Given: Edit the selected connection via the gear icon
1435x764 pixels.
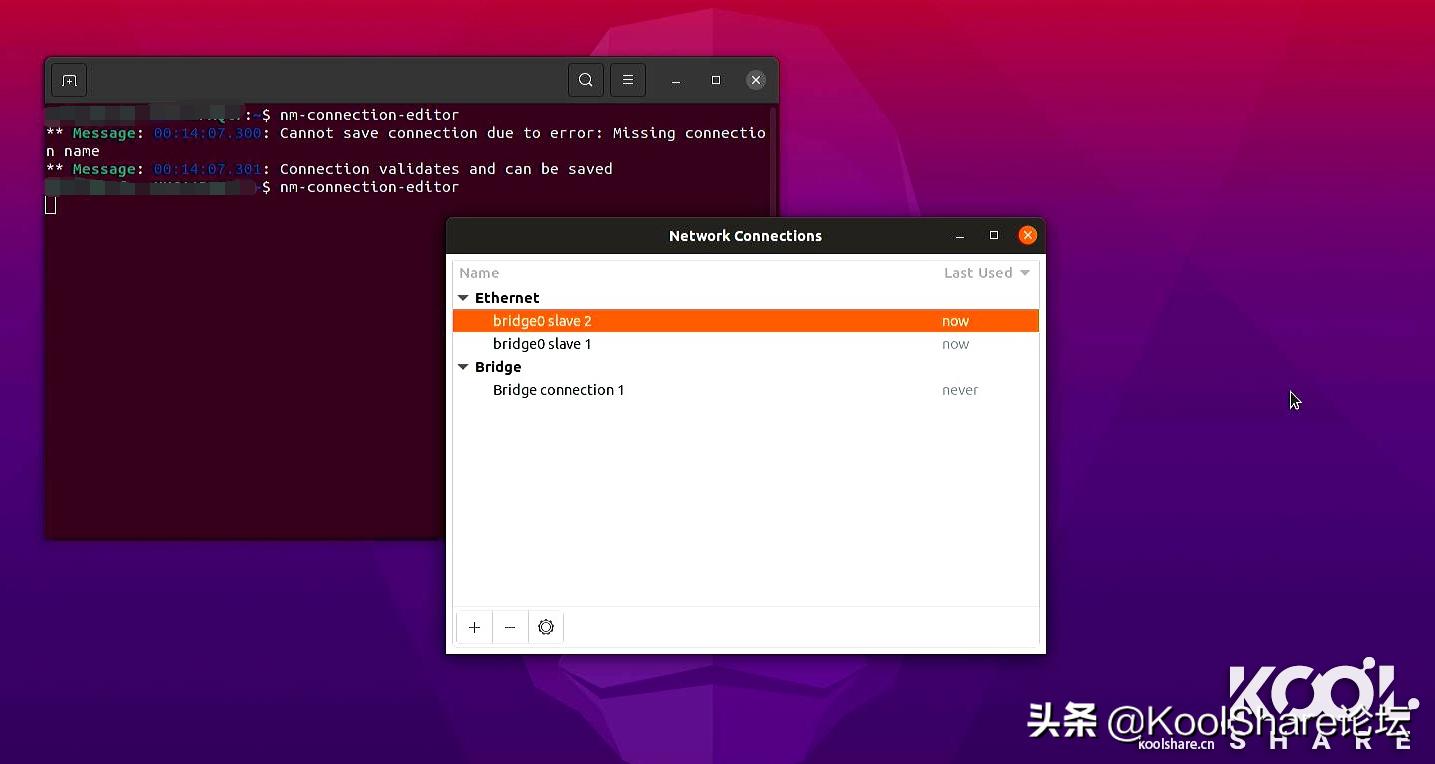Looking at the screenshot, I should 546,627.
